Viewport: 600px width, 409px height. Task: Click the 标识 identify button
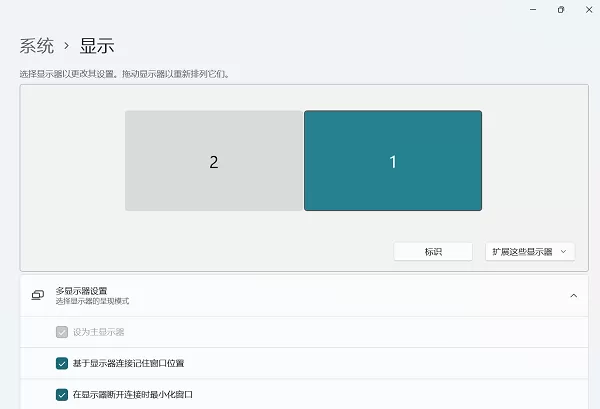[433, 252]
